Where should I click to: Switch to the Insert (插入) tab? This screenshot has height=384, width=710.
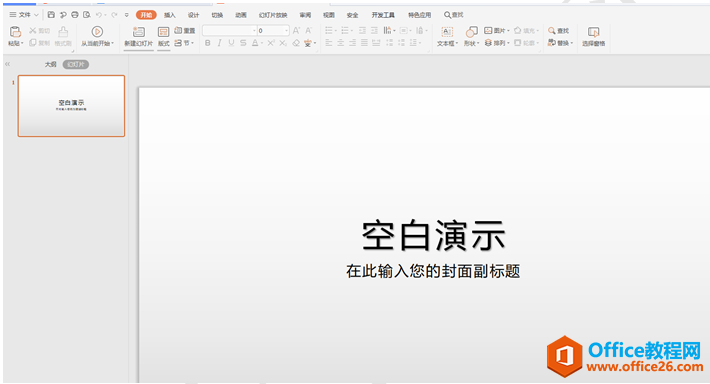[x=170, y=15]
